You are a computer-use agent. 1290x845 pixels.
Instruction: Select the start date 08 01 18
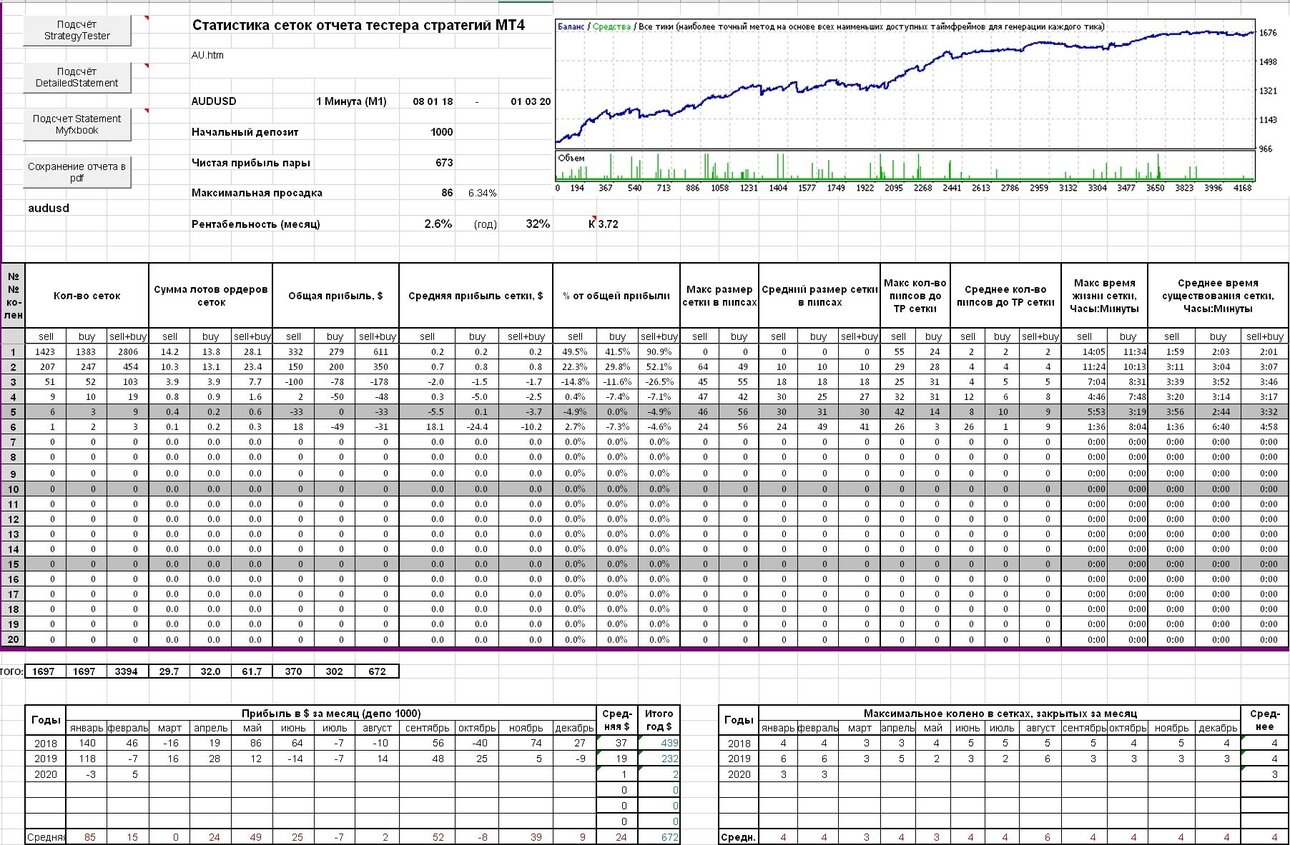click(x=433, y=101)
